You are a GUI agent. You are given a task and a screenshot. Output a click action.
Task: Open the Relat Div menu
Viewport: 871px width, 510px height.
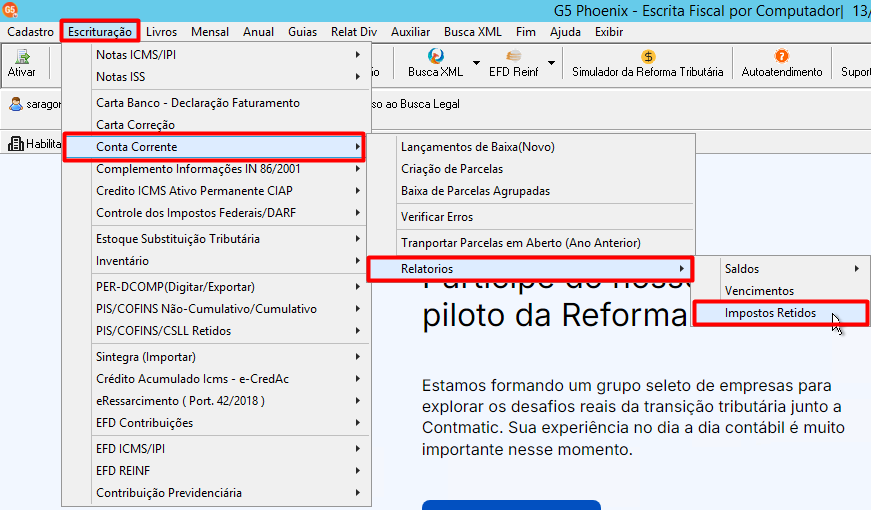click(x=354, y=32)
